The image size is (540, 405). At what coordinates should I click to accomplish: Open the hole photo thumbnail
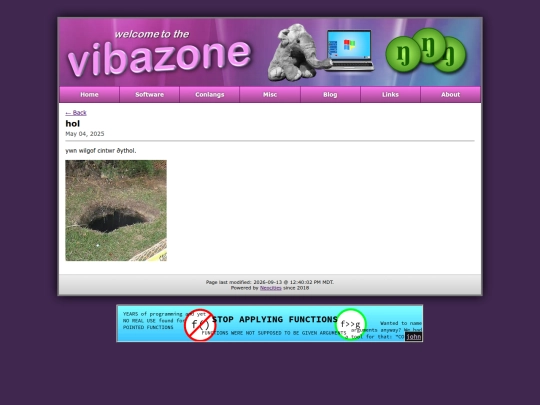point(116,210)
